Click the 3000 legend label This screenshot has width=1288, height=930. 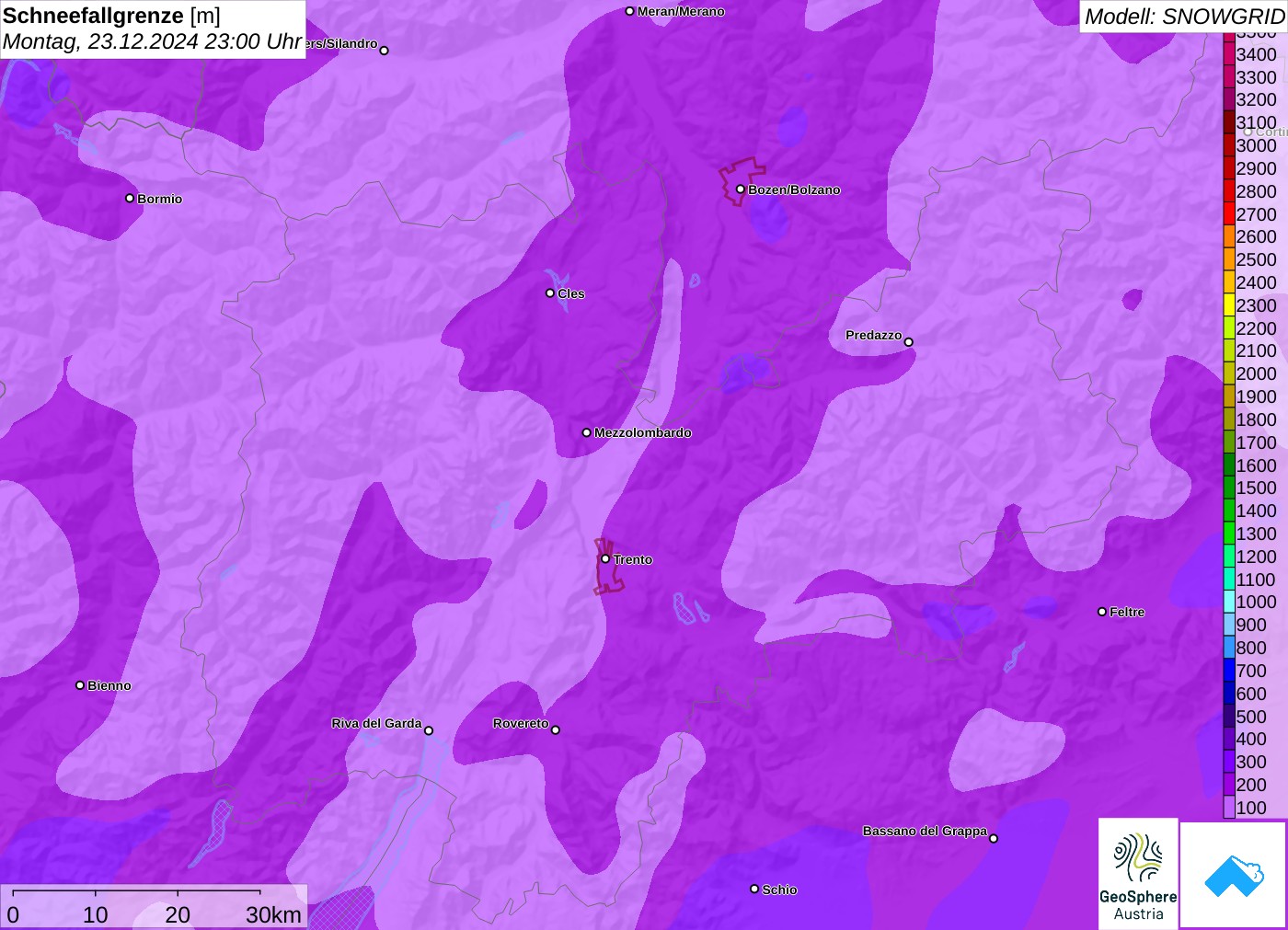[1256, 145]
